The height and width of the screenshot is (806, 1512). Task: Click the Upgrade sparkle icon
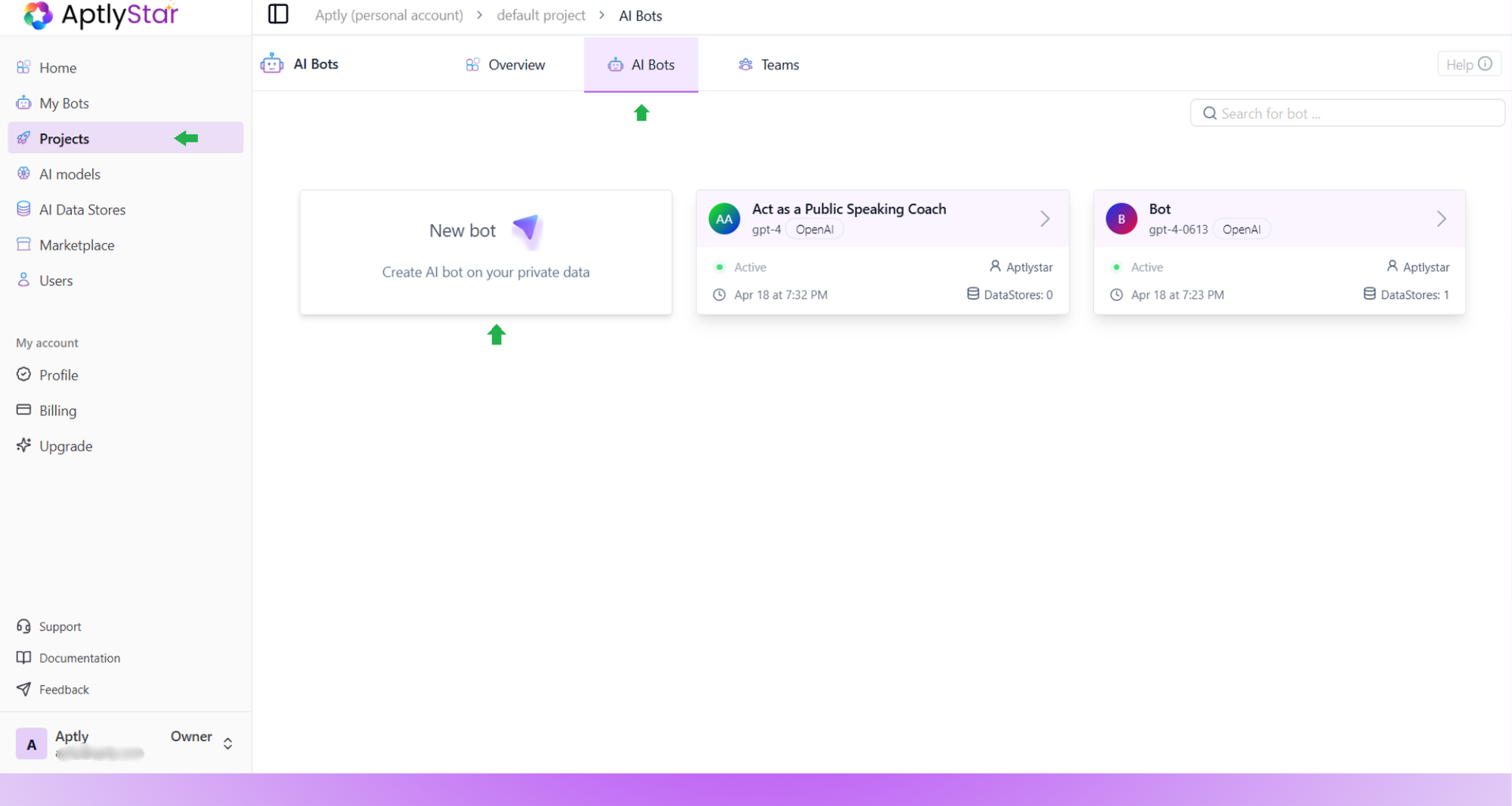point(23,445)
